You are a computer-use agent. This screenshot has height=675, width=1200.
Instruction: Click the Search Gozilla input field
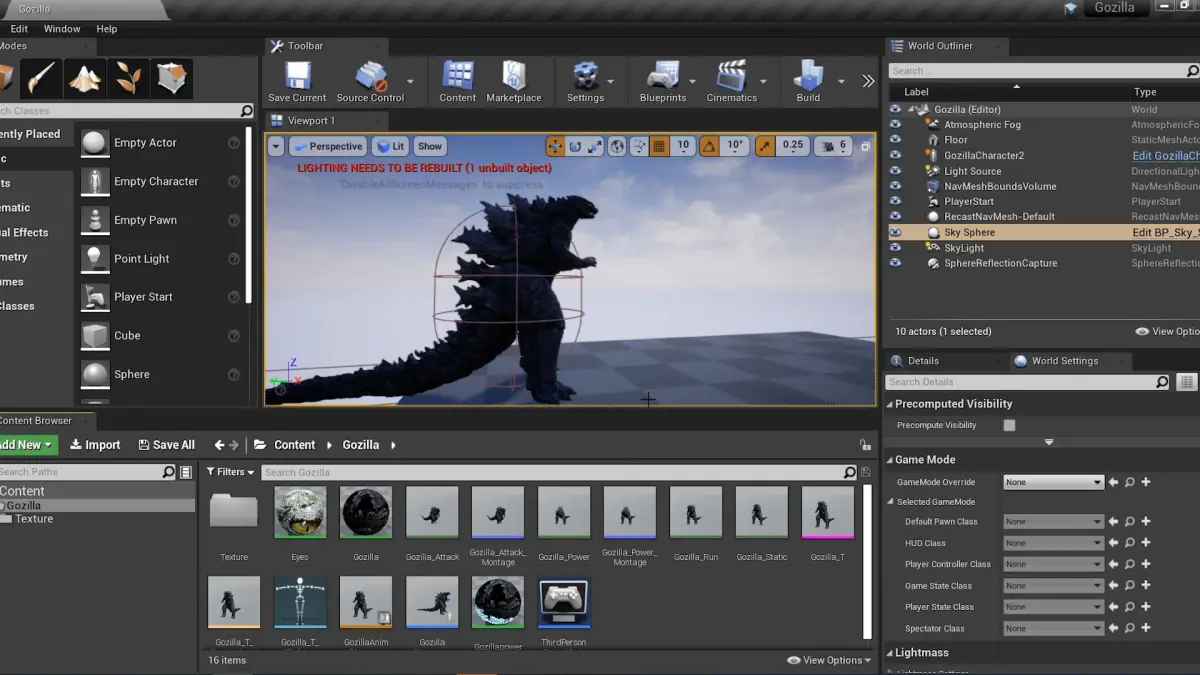552,472
